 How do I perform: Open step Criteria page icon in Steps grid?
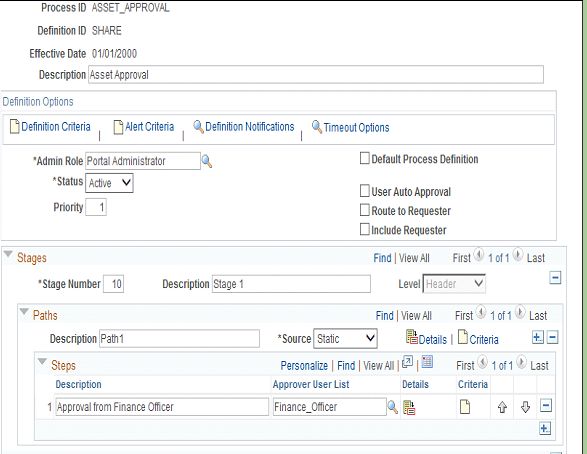[465, 407]
